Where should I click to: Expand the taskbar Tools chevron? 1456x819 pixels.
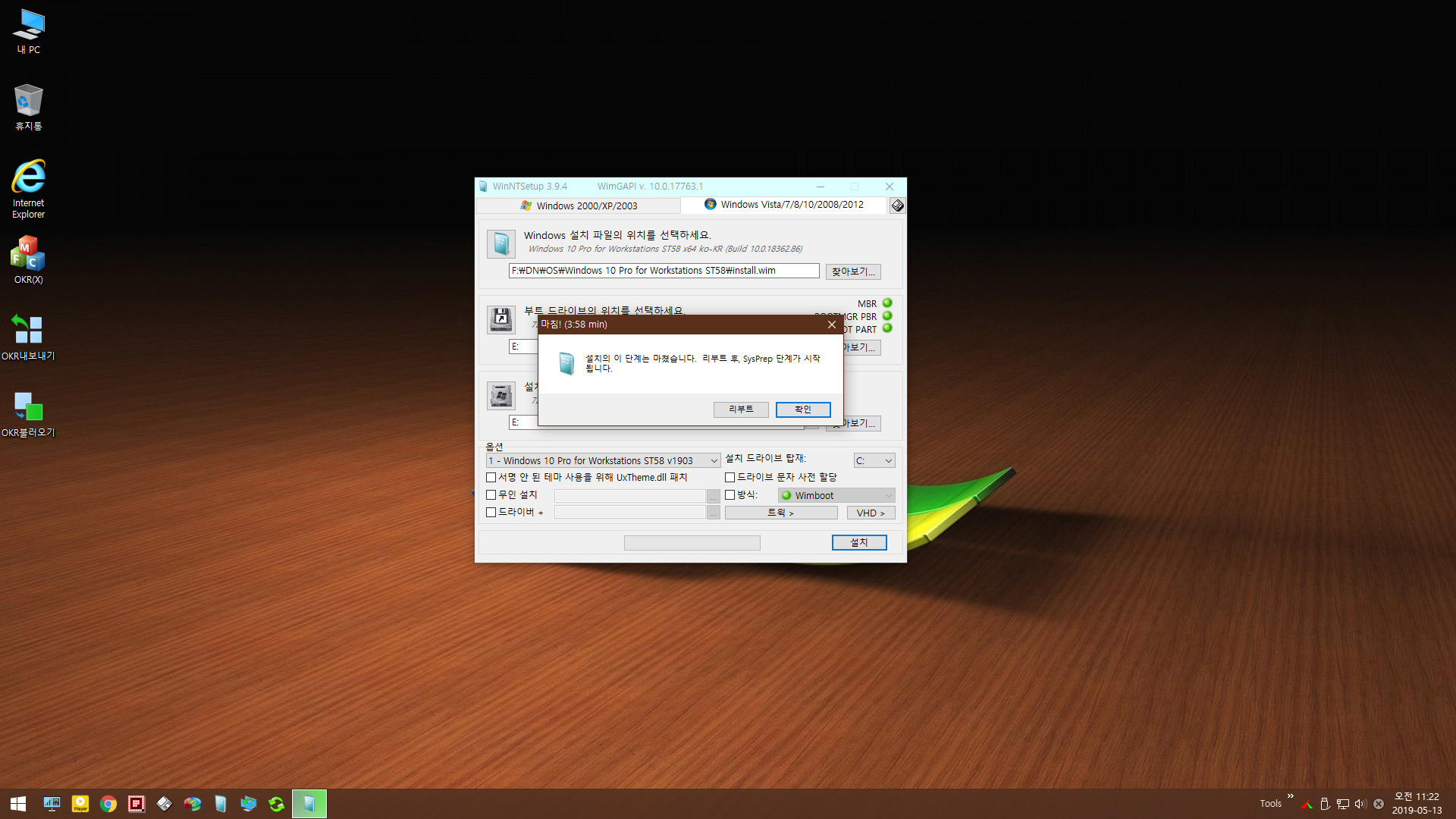1290,796
